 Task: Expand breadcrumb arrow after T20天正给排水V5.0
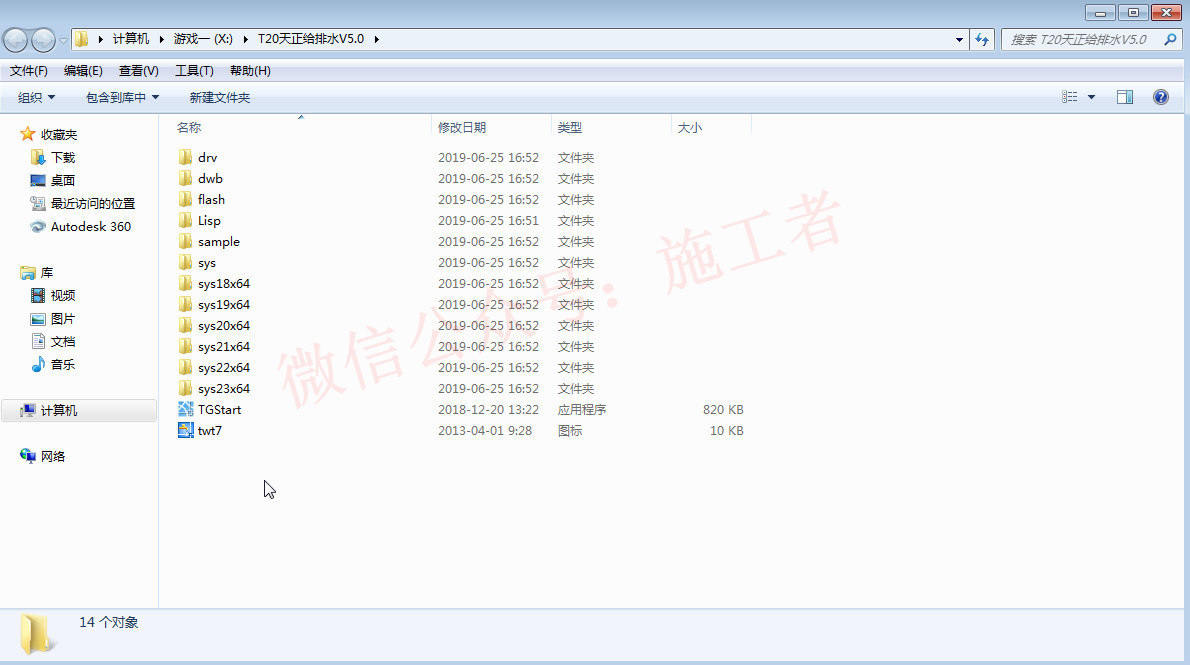(376, 39)
